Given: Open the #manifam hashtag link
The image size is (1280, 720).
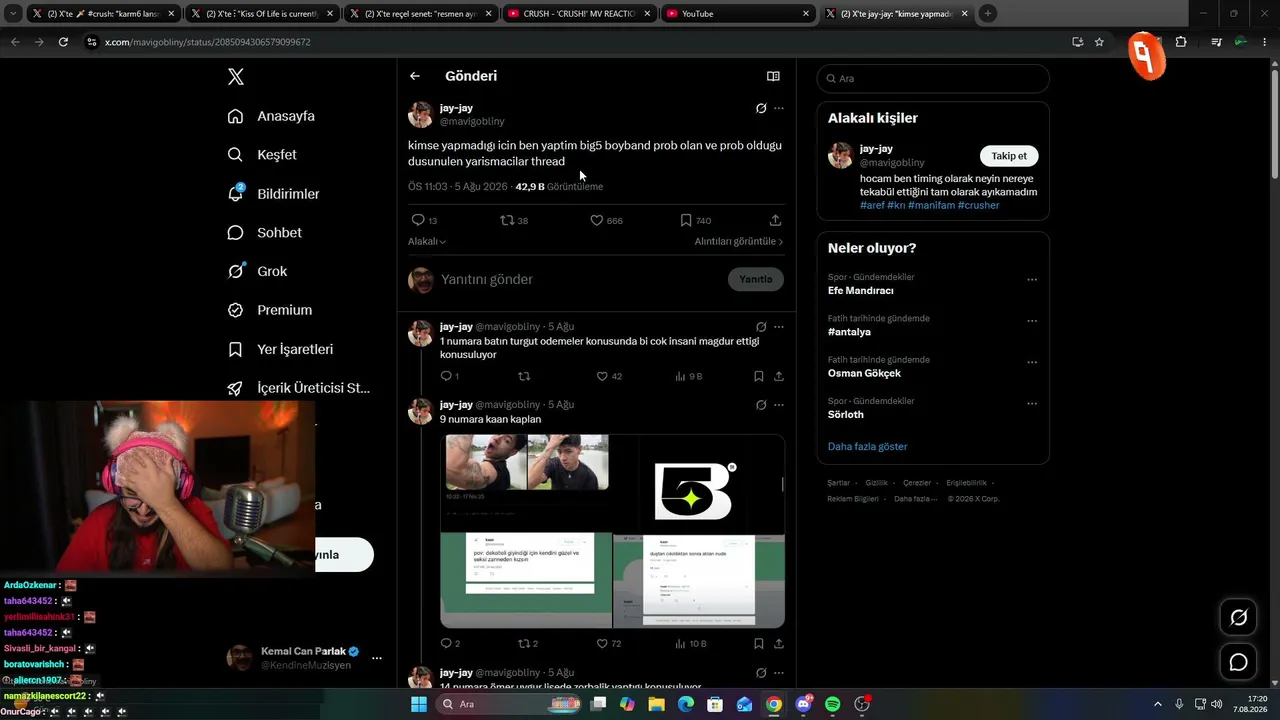Looking at the screenshot, I should 931,205.
